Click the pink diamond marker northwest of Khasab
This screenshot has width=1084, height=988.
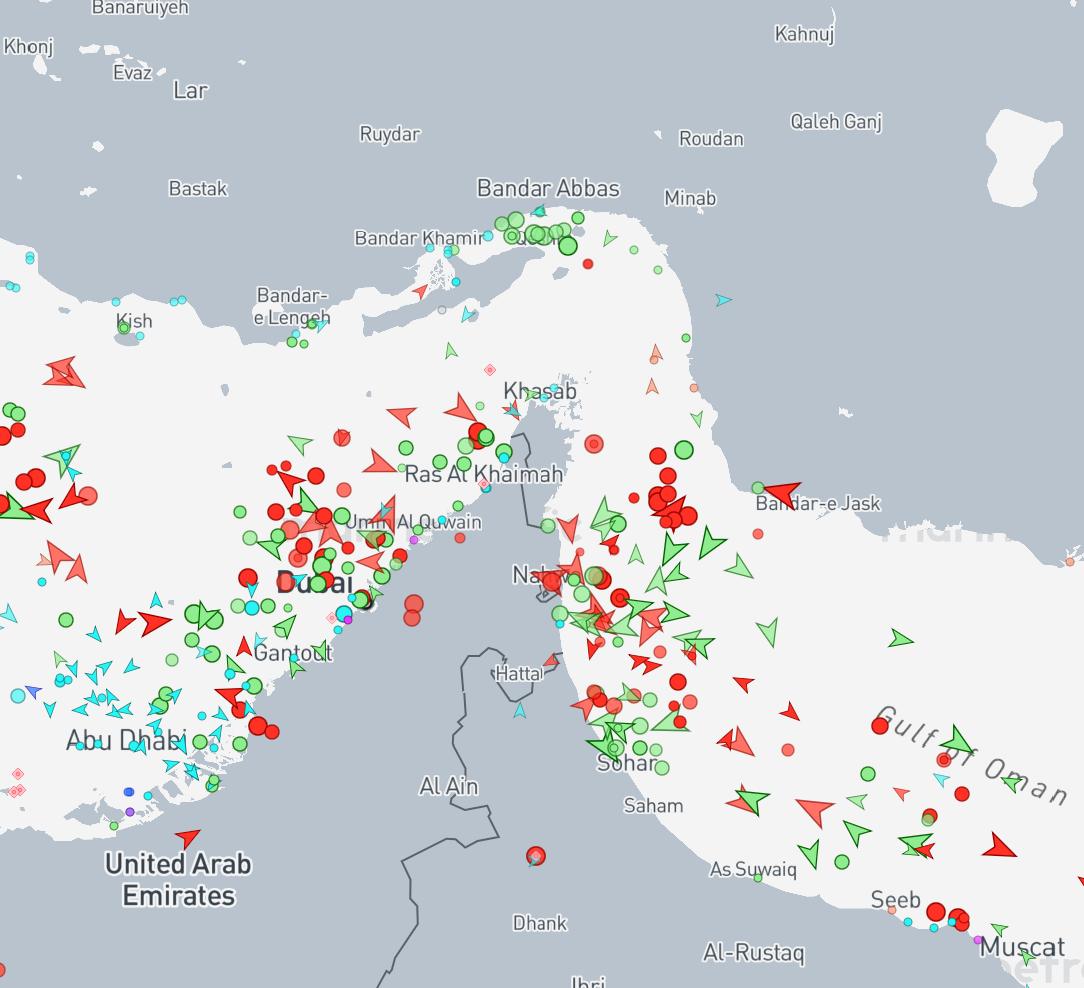(490, 370)
